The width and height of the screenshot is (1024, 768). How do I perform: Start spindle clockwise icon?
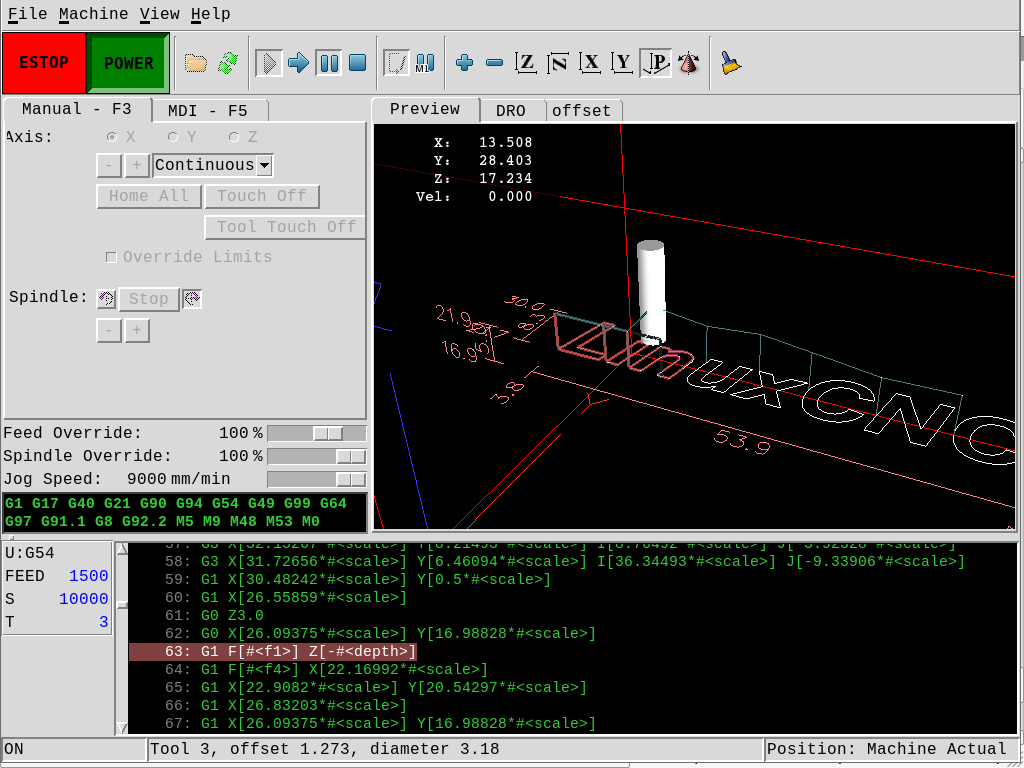[x=192, y=299]
